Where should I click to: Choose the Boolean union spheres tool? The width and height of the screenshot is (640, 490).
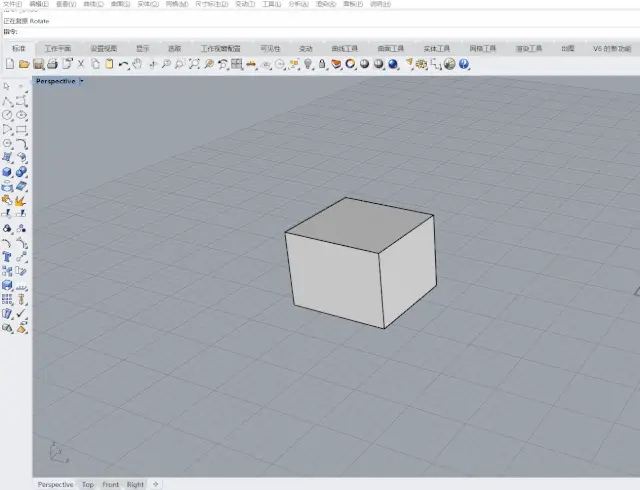click(x=21, y=172)
